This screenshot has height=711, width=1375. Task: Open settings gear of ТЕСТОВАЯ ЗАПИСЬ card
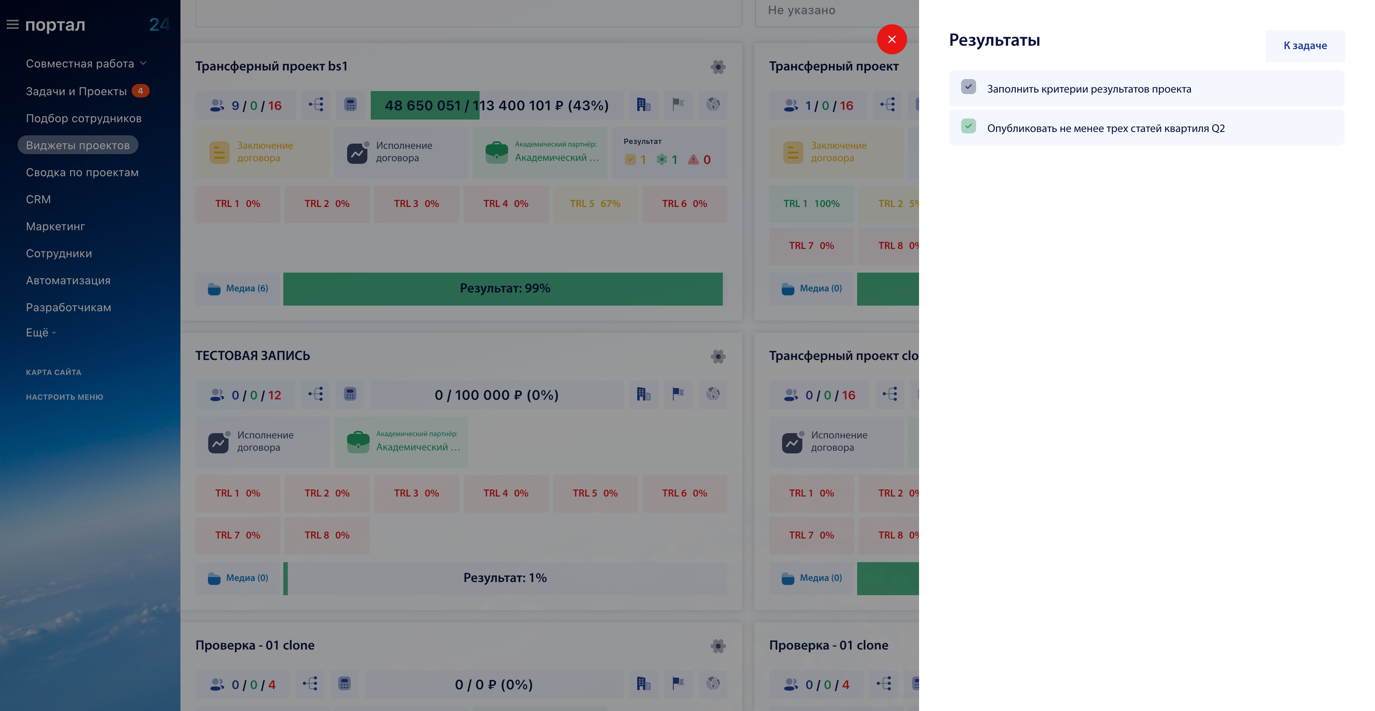coord(718,356)
